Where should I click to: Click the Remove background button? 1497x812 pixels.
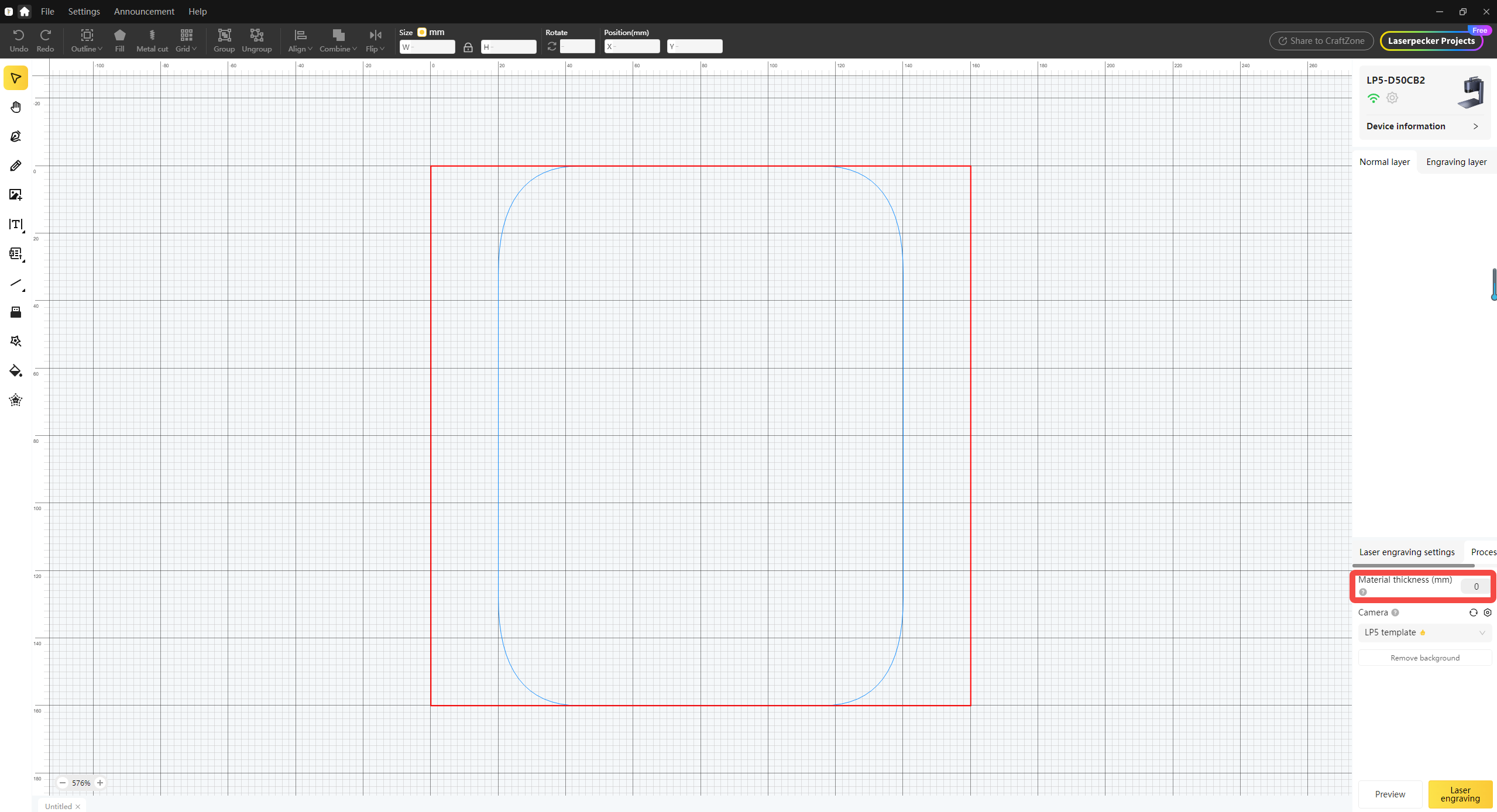(1424, 658)
